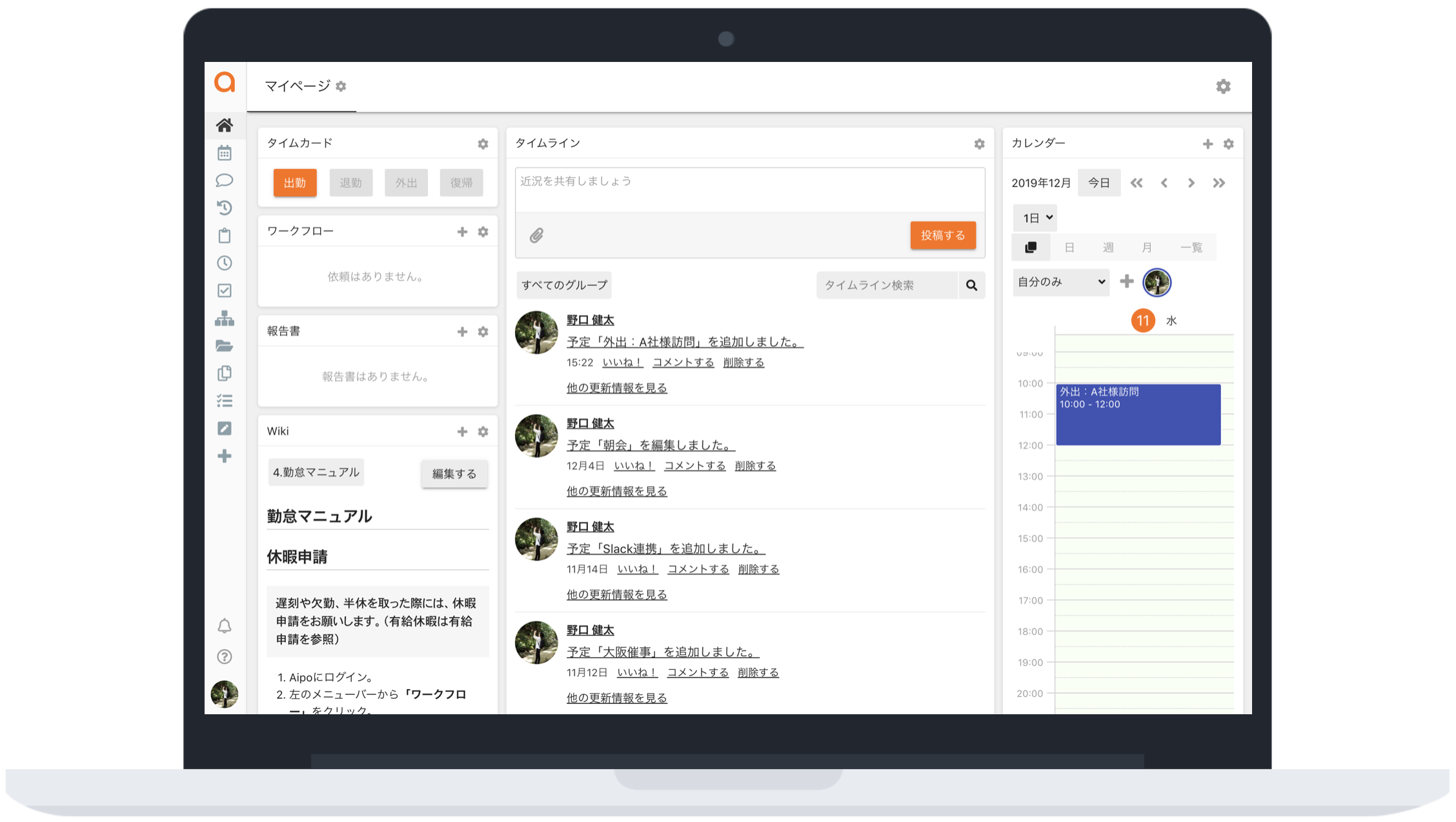The image size is (1456, 822).
Task: Click the 投稿する post button
Action: (x=943, y=236)
